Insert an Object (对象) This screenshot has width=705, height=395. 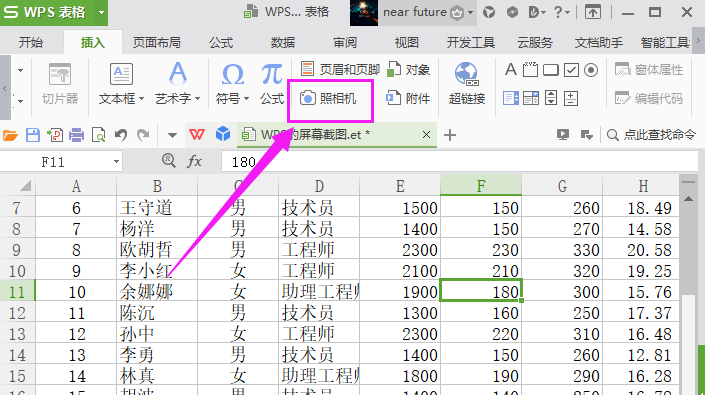(408, 69)
